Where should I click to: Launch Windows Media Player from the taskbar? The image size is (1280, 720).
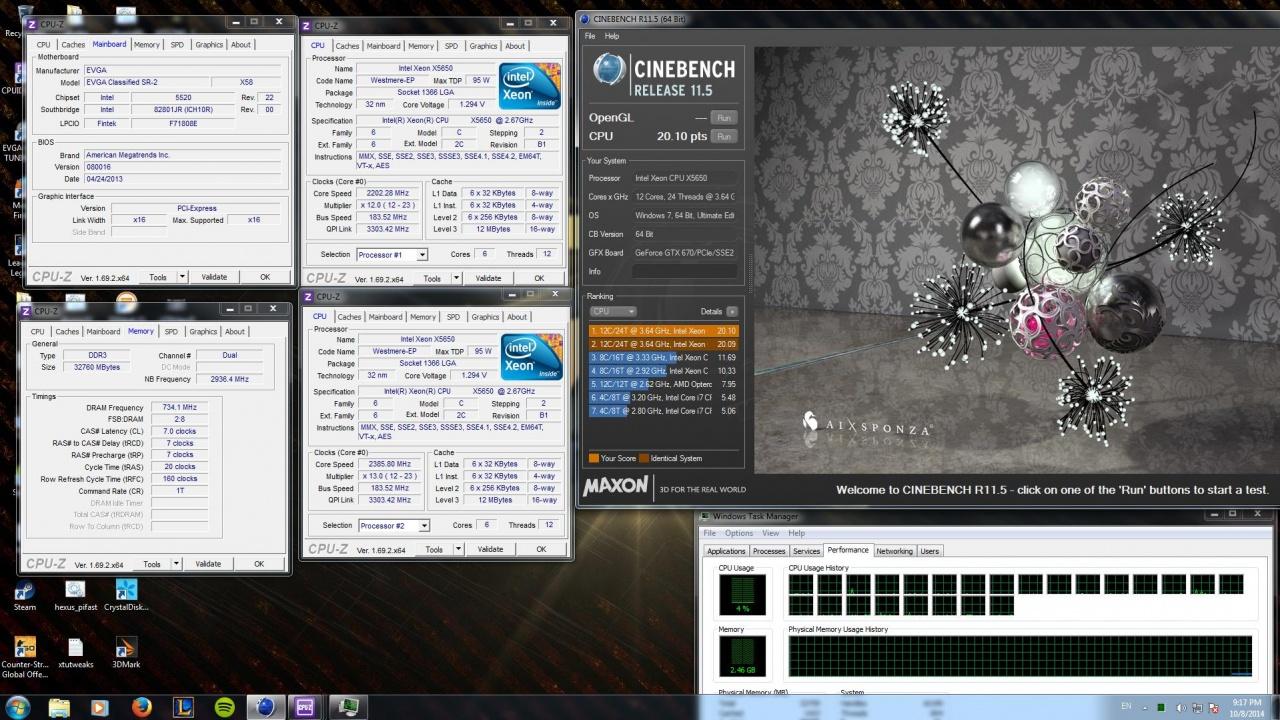[99, 707]
